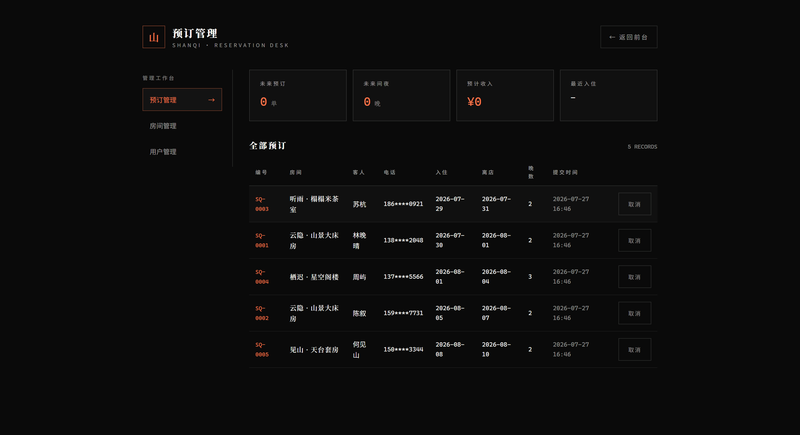Click phone number 186****0921
800x435 pixels.
pos(403,204)
